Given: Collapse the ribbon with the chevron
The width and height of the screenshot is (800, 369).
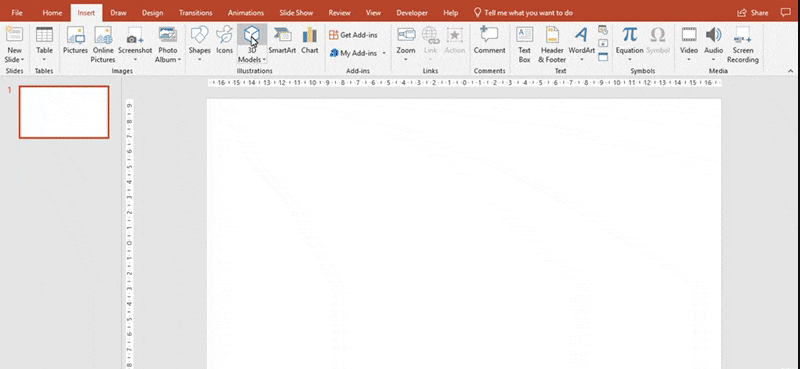Looking at the screenshot, I should pos(791,71).
